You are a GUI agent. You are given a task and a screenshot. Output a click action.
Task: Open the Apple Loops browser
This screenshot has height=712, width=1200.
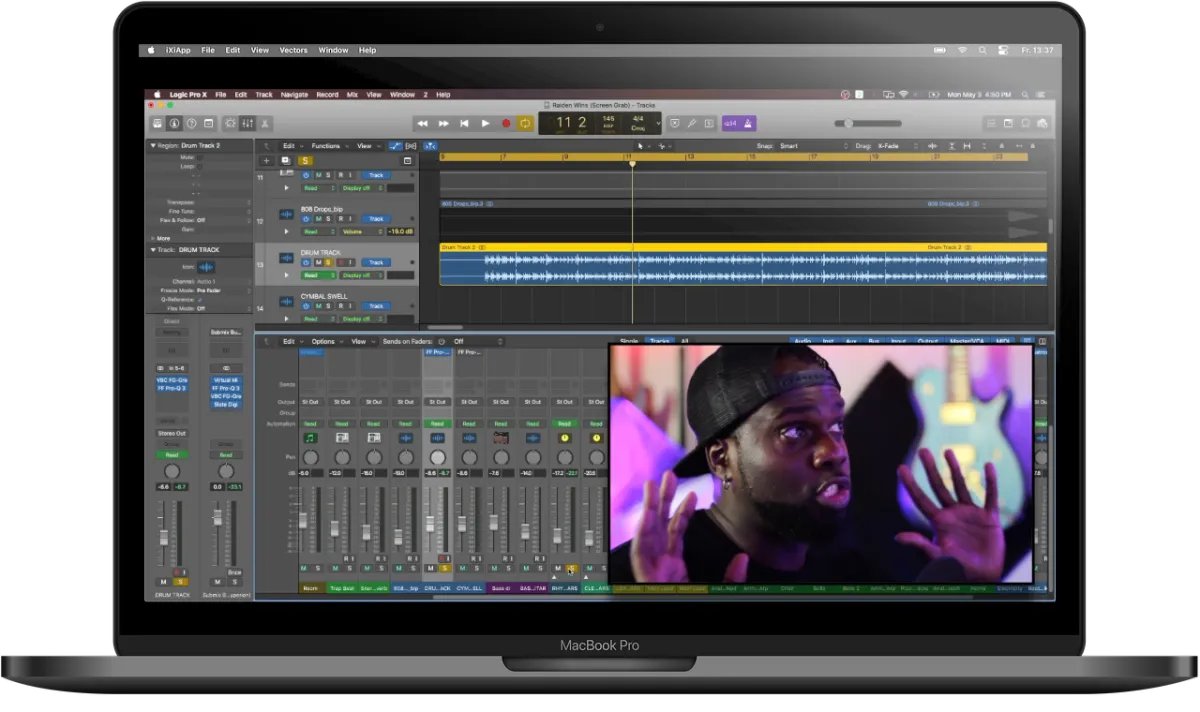coord(1025,123)
